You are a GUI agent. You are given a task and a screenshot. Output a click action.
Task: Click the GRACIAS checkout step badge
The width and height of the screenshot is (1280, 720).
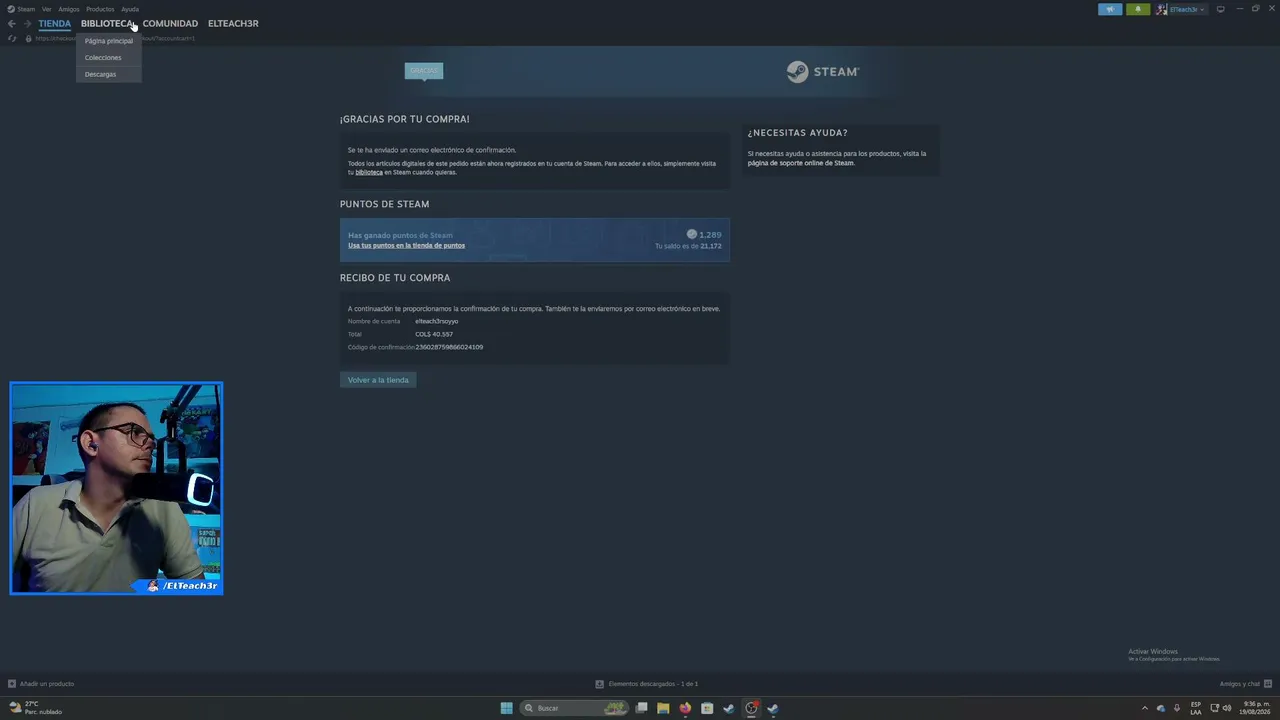424,71
